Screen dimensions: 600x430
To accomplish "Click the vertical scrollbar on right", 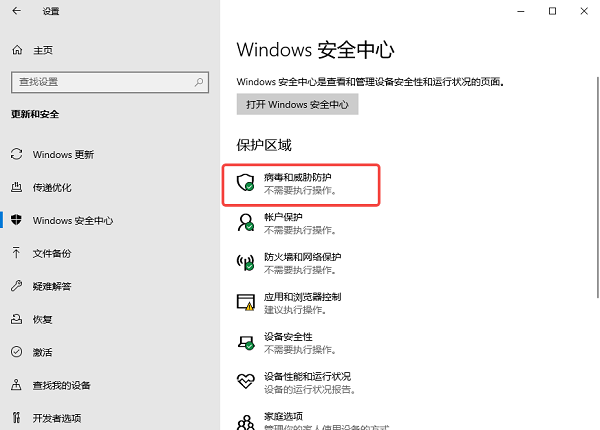I will [x=598, y=187].
